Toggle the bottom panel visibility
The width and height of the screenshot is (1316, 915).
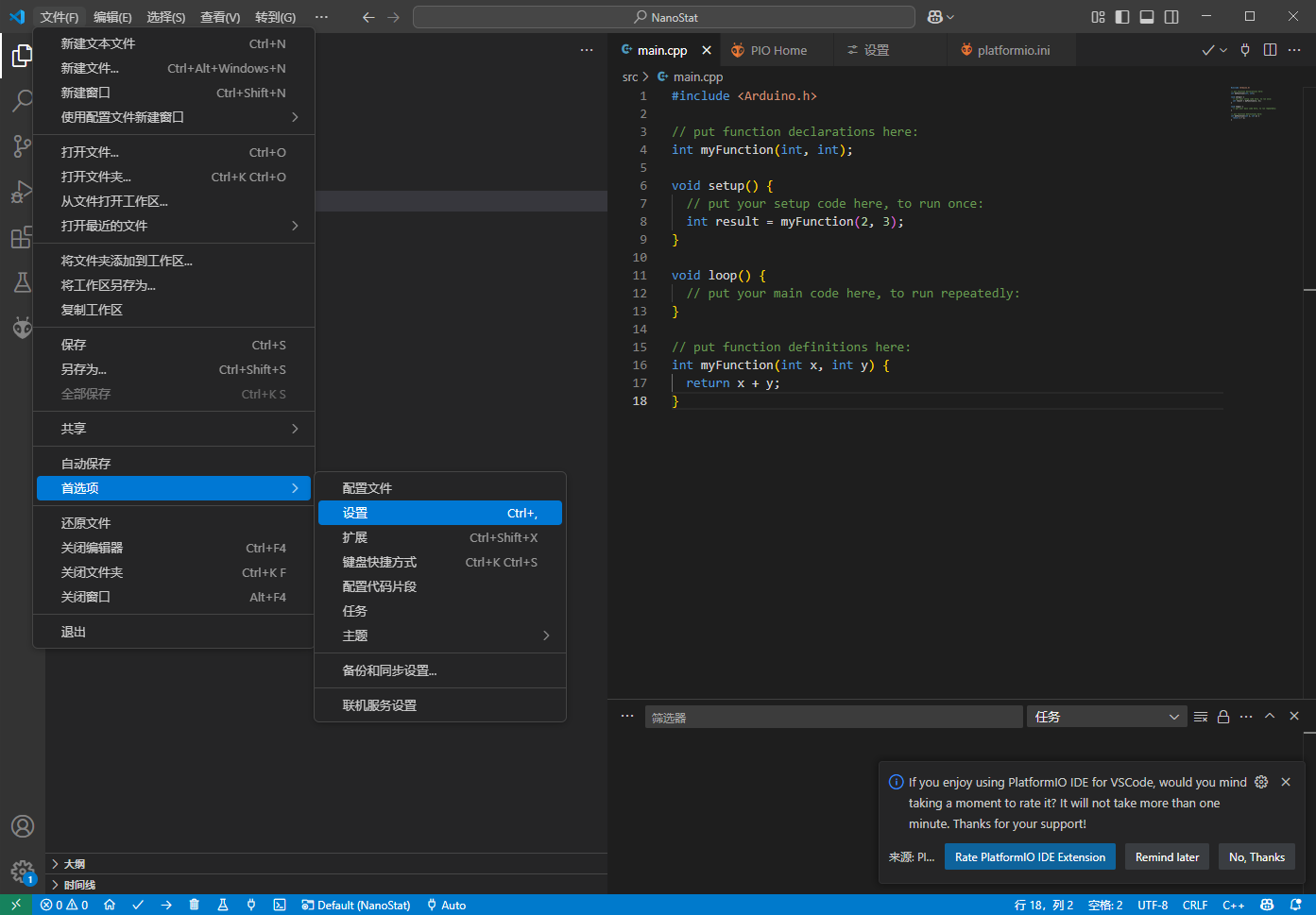(x=1147, y=17)
